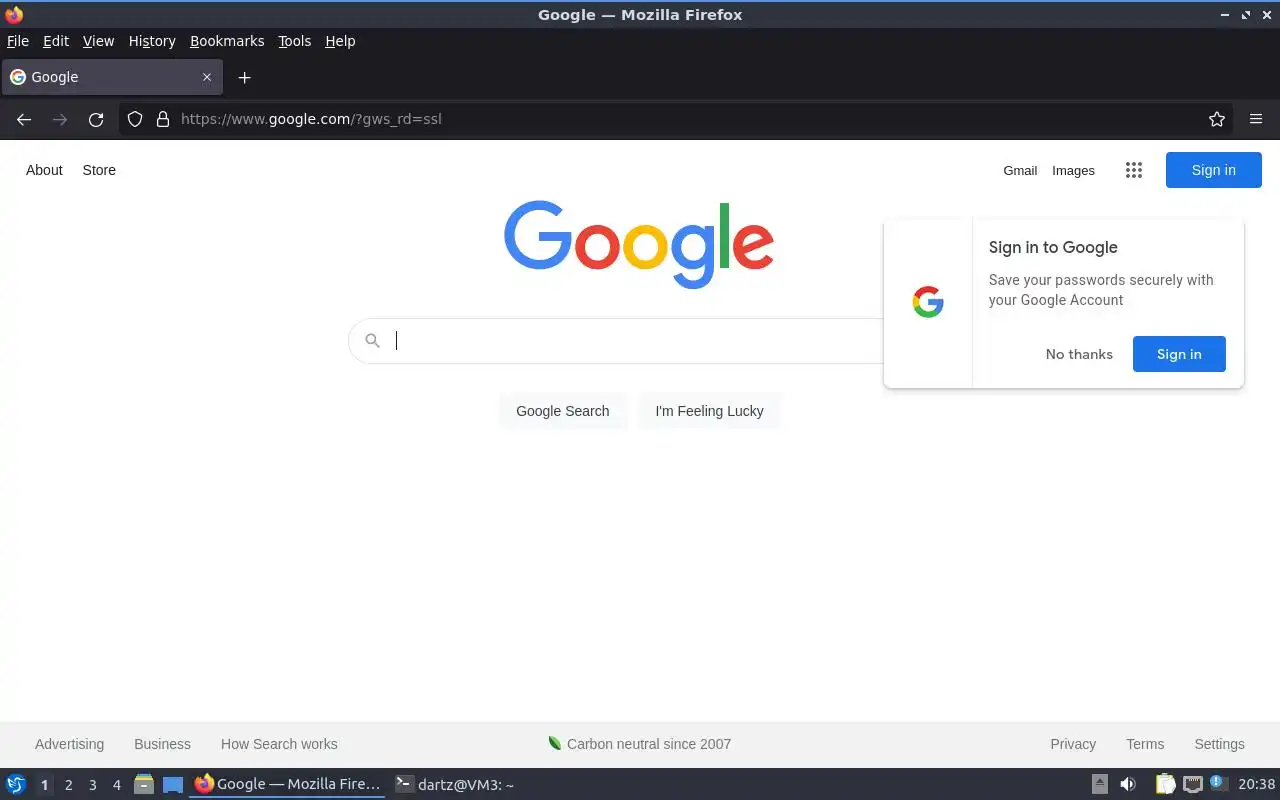Close the Google tab

point(207,77)
